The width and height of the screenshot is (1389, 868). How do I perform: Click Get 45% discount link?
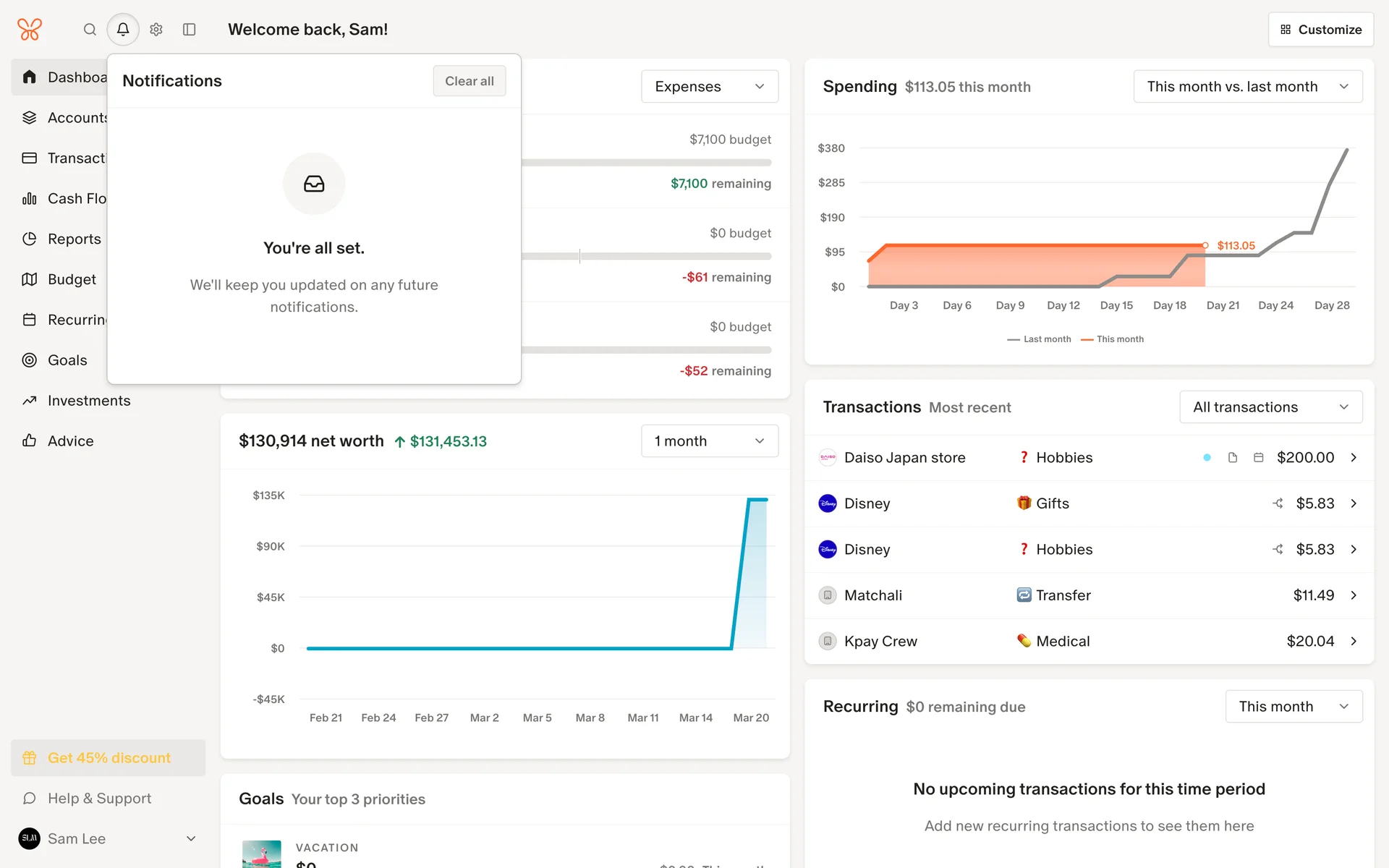point(109,758)
